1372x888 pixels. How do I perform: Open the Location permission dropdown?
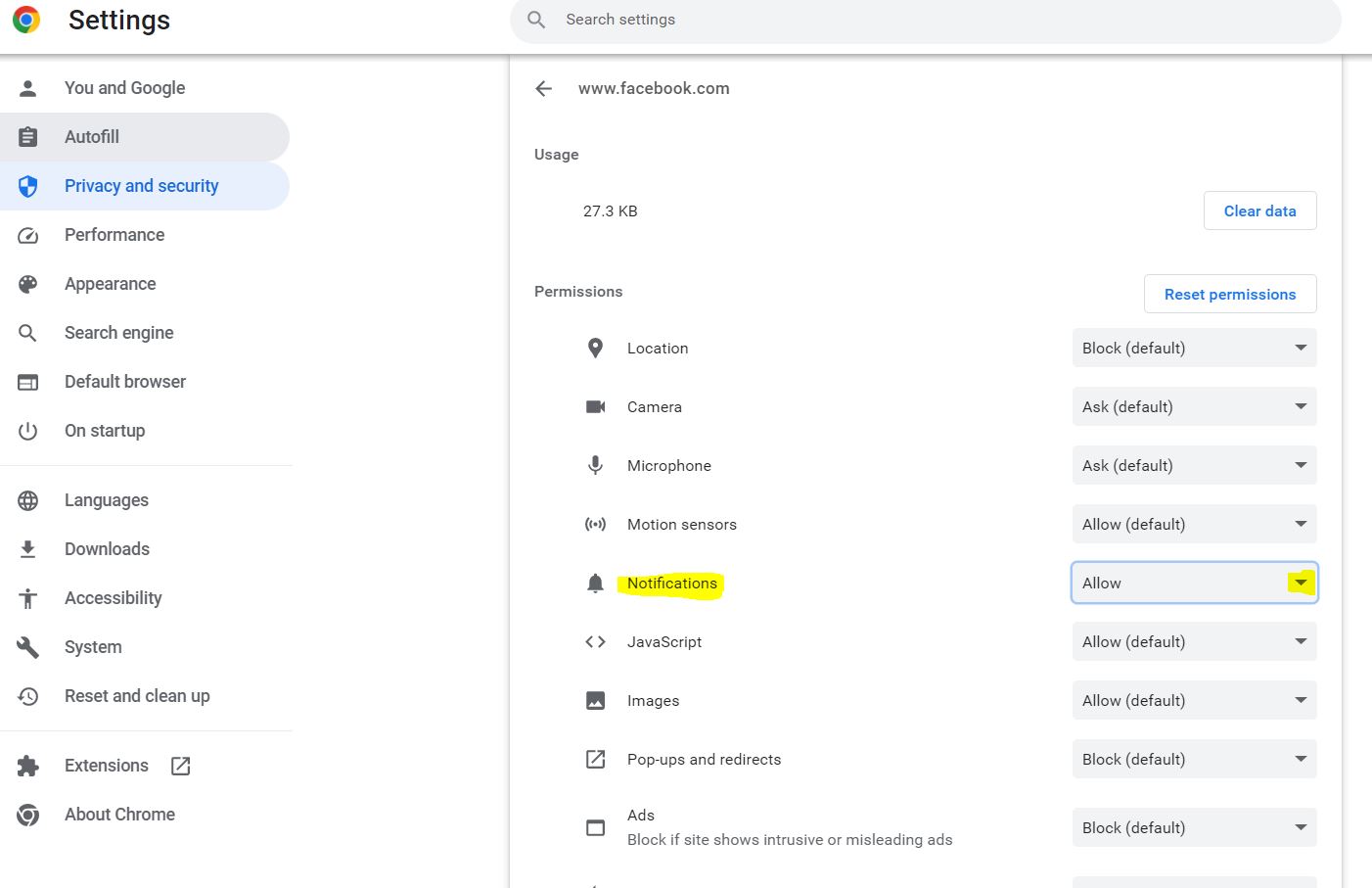coord(1194,348)
